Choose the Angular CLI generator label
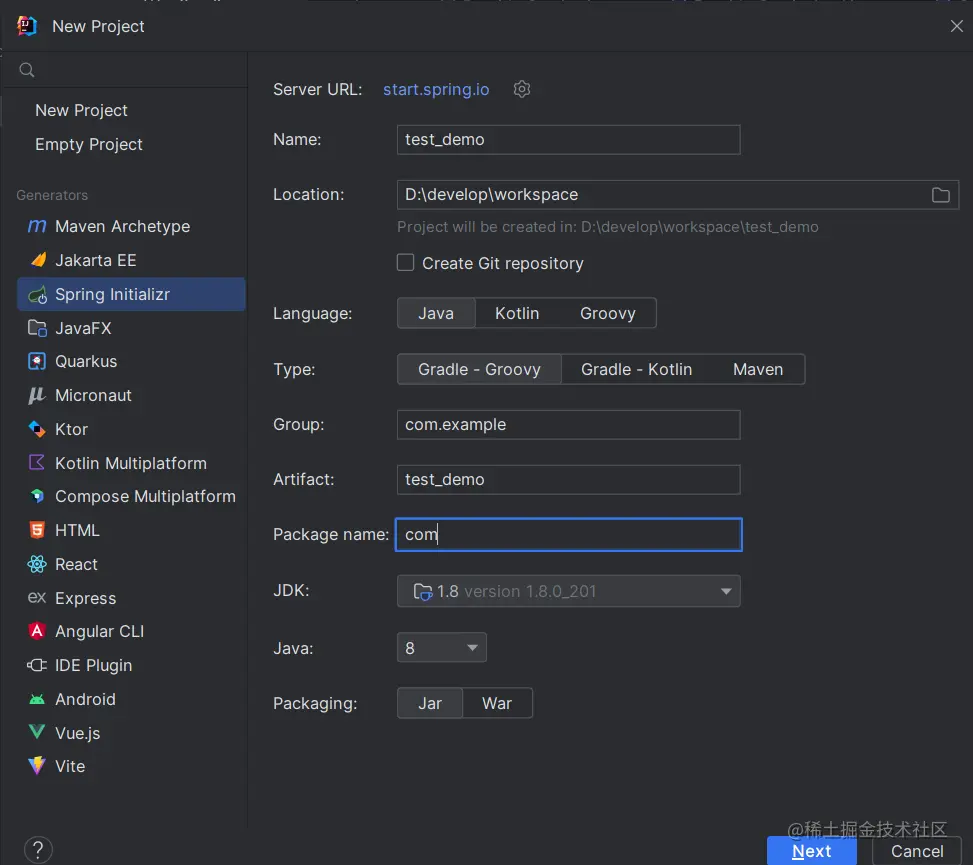This screenshot has height=865, width=973. (x=99, y=631)
